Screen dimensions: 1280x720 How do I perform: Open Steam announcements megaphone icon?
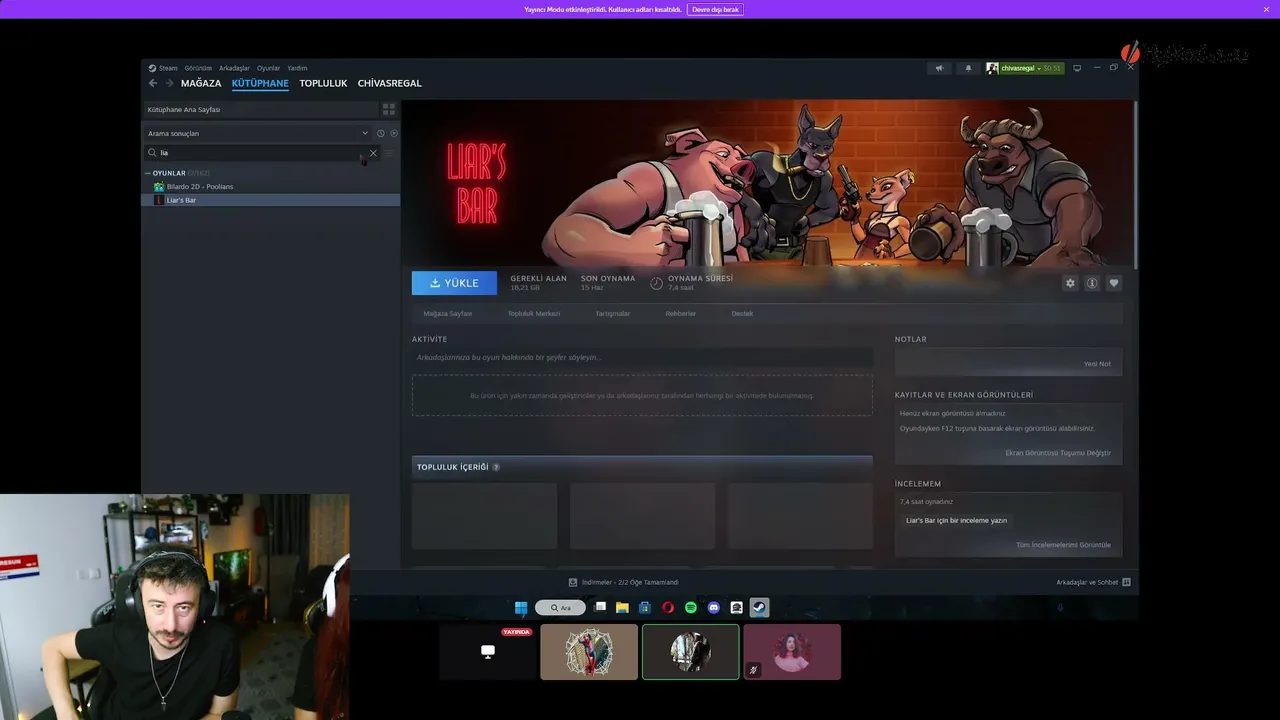click(x=939, y=68)
